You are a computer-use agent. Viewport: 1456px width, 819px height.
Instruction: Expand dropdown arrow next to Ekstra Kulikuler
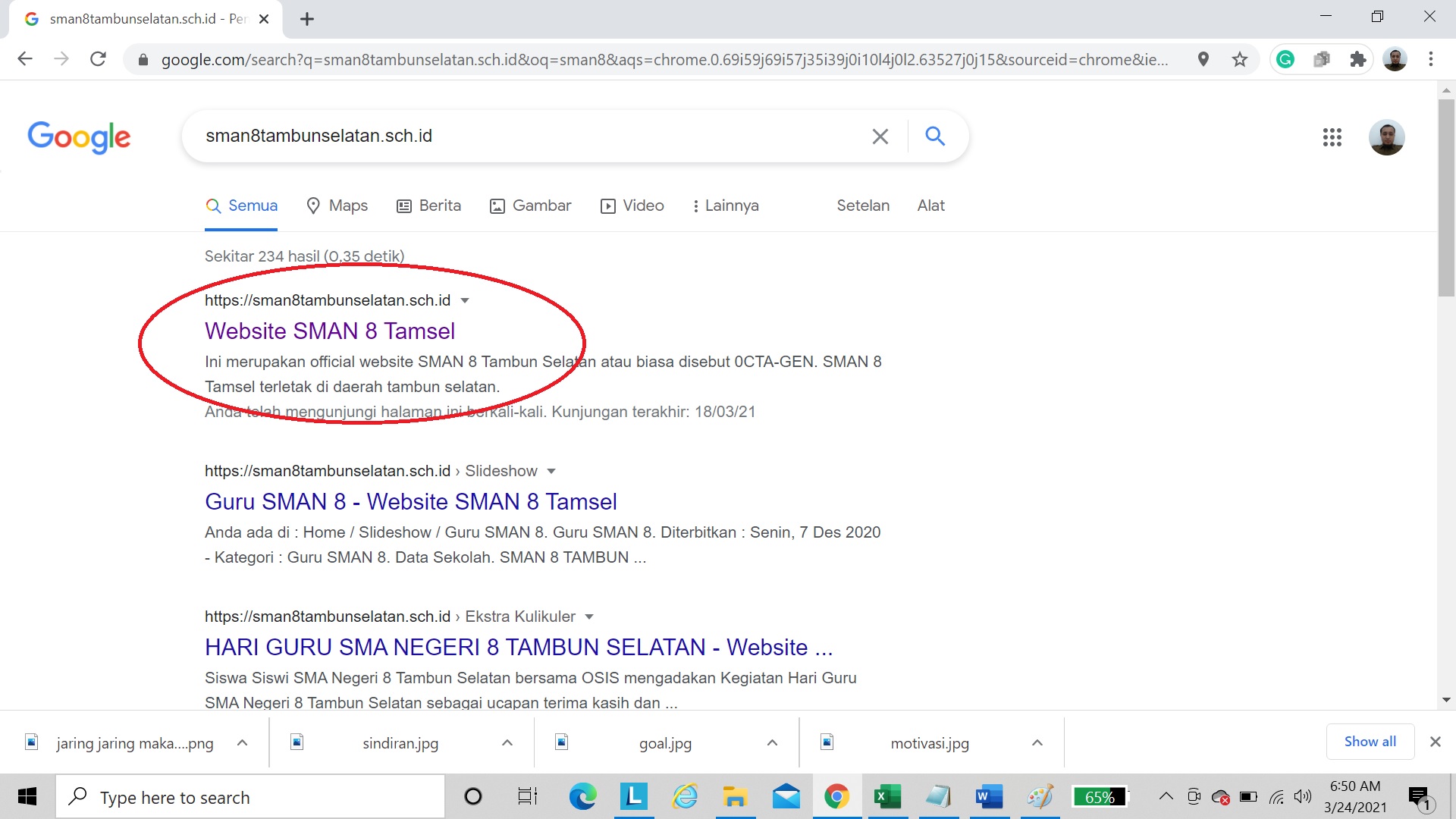pyautogui.click(x=589, y=617)
